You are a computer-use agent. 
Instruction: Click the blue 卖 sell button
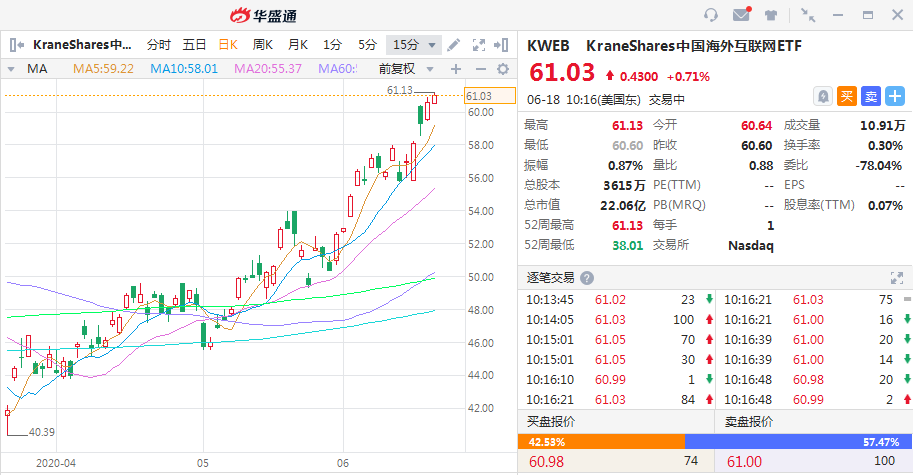871,96
